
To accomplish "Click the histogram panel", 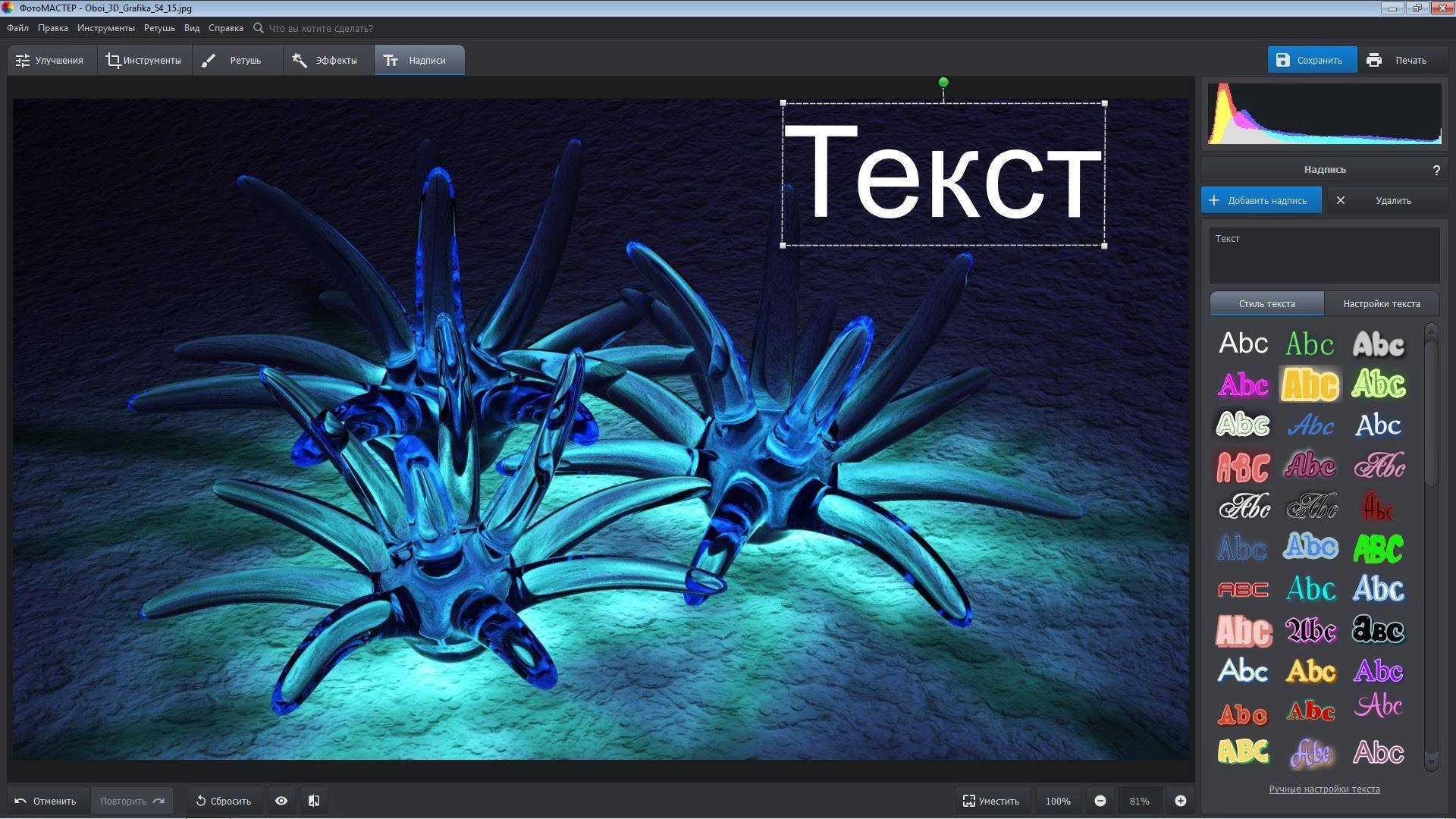I will 1324,113.
